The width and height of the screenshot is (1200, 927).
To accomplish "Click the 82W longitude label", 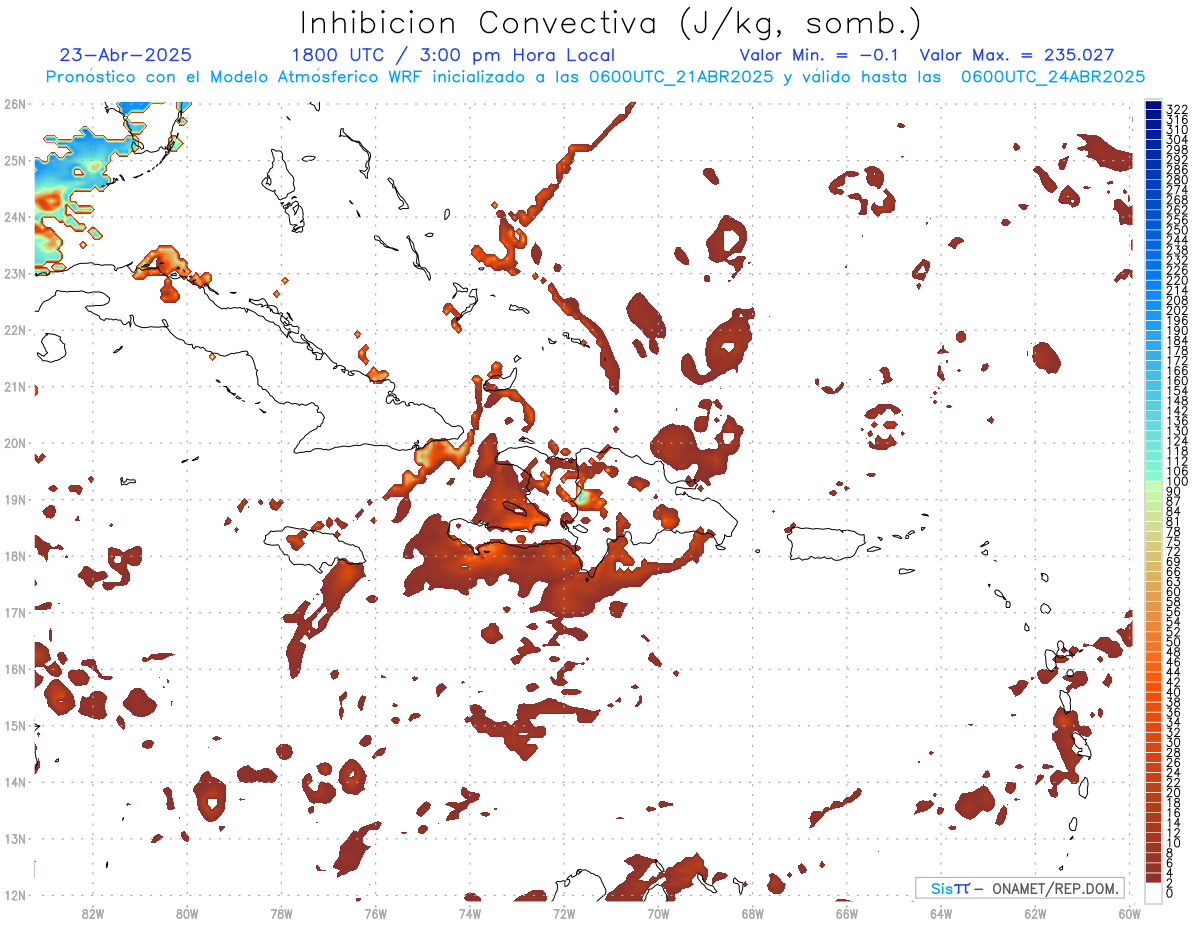I will coord(92,913).
